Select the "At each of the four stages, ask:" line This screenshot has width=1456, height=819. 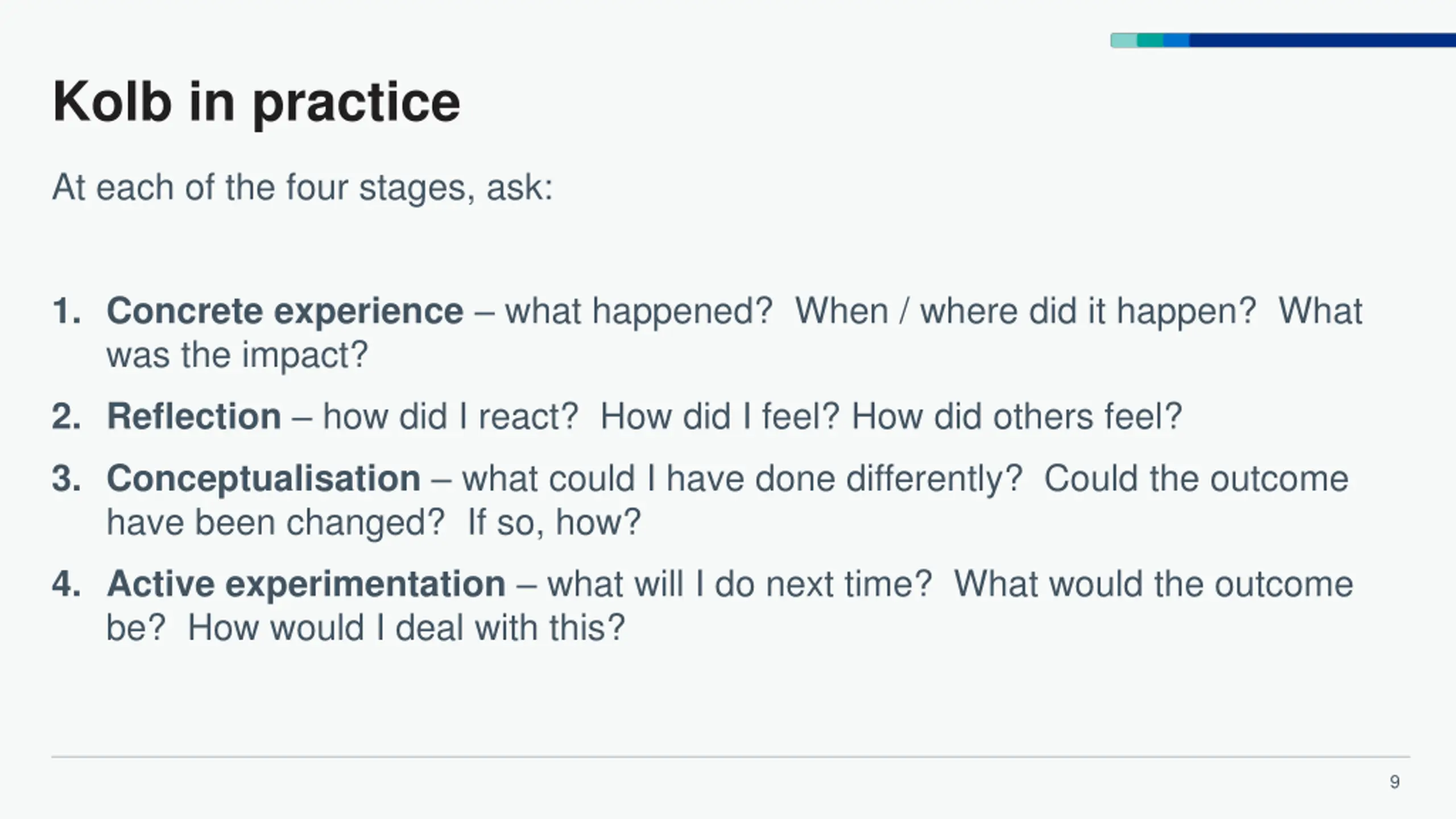303,188
